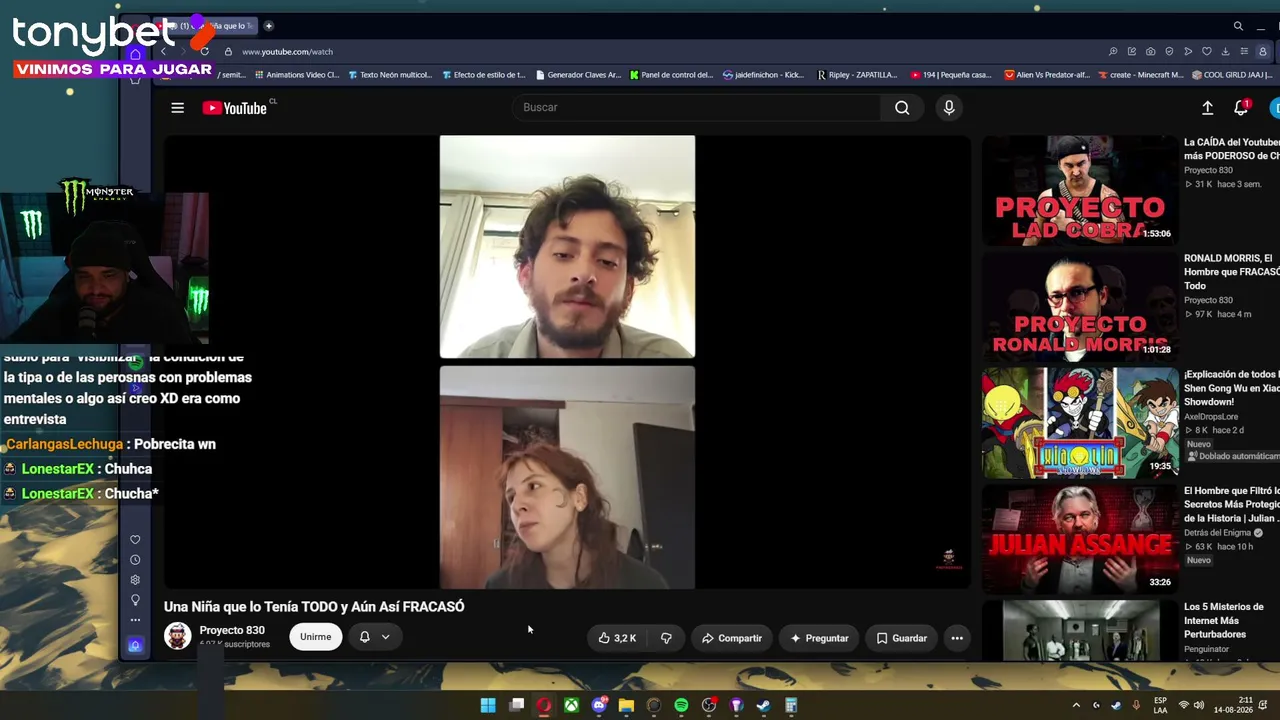Switch to Opera browser on taskbar

tap(543, 705)
